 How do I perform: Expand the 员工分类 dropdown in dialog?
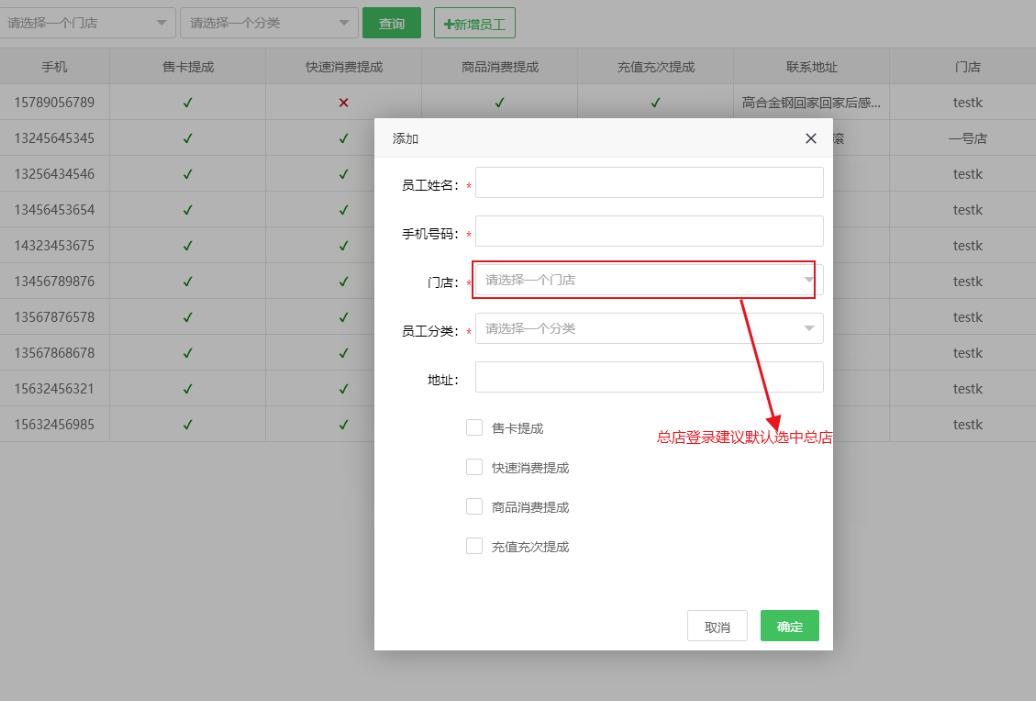coord(649,329)
